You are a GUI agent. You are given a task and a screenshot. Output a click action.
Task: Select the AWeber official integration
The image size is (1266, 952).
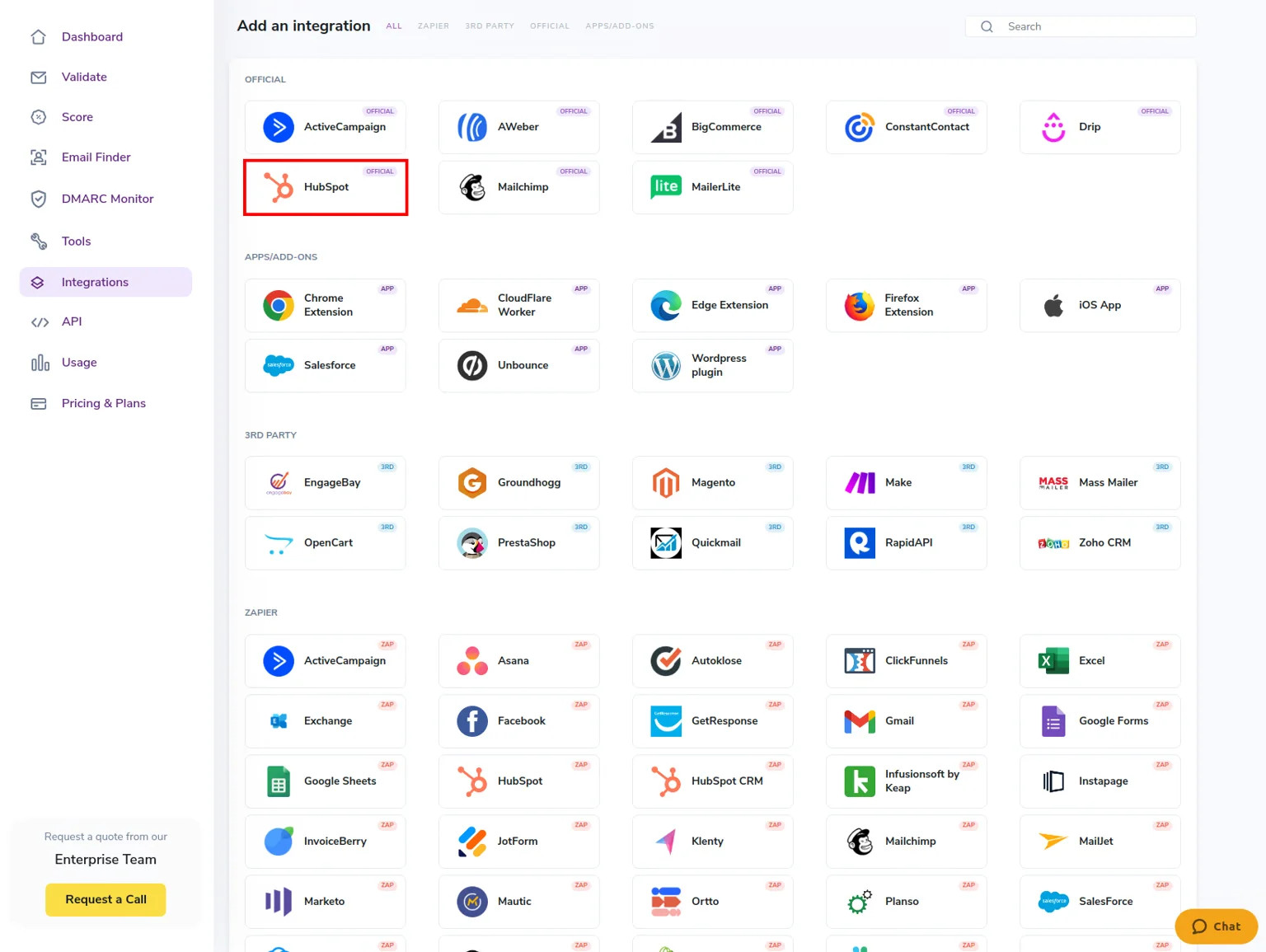[518, 127]
